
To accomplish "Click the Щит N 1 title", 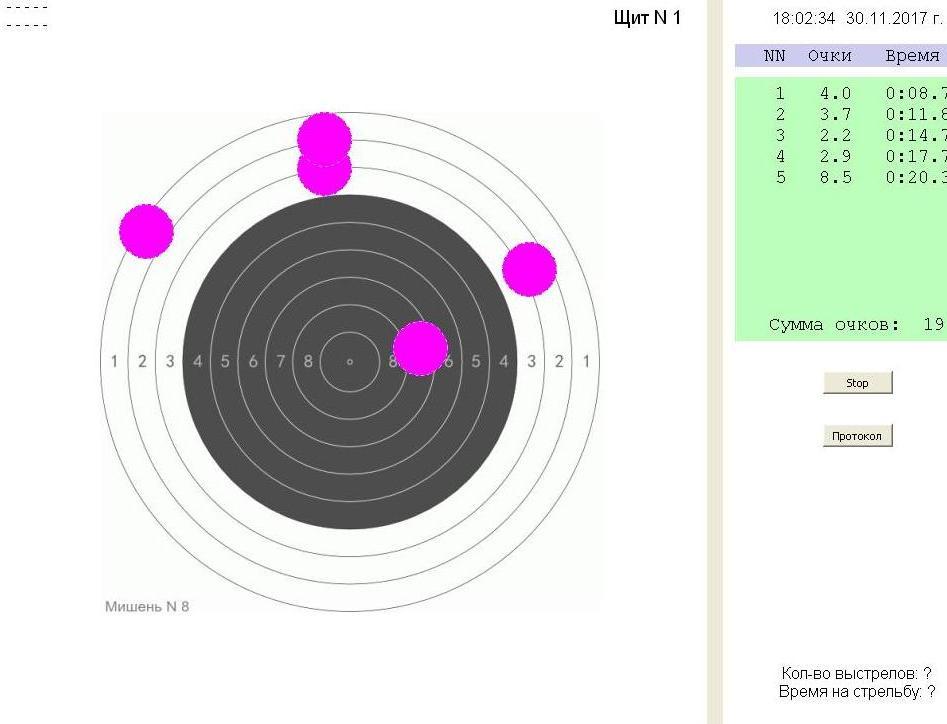I will pos(647,19).
